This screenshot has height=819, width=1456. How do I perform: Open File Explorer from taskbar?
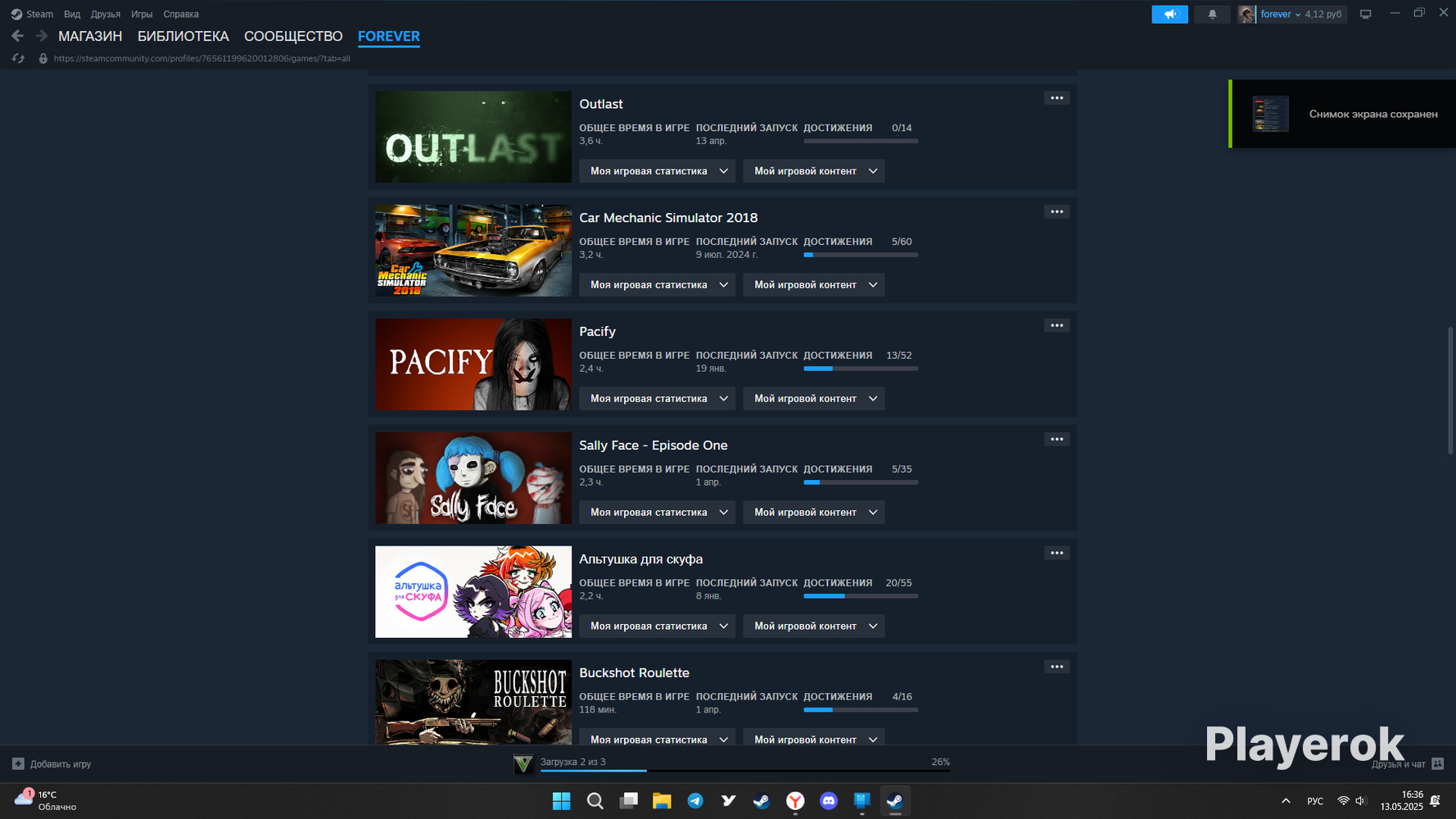(x=662, y=801)
